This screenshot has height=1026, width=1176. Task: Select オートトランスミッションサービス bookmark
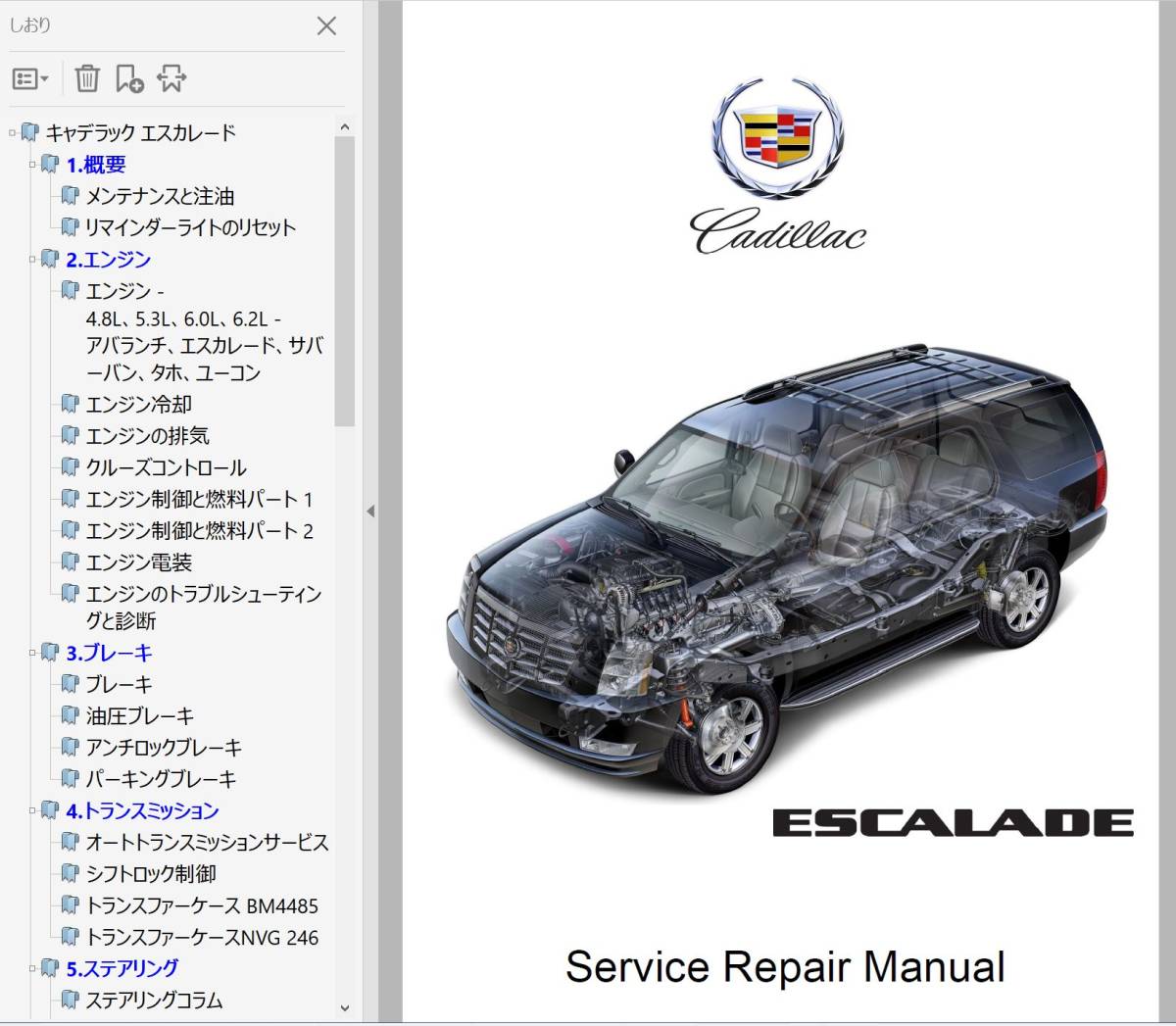tap(208, 842)
